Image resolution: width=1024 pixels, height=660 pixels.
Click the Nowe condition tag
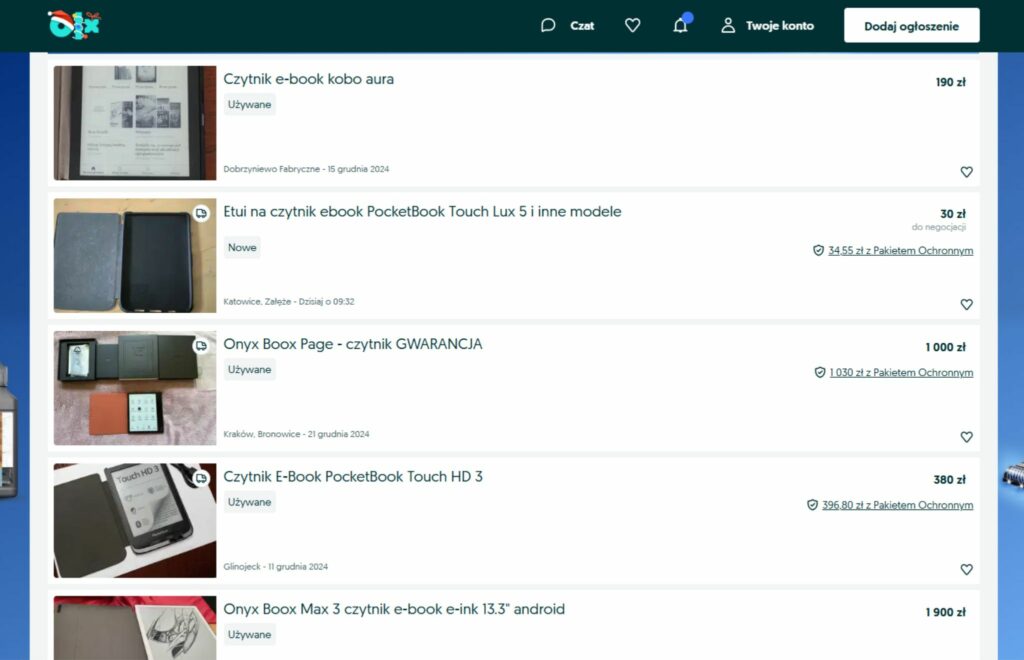tap(242, 247)
